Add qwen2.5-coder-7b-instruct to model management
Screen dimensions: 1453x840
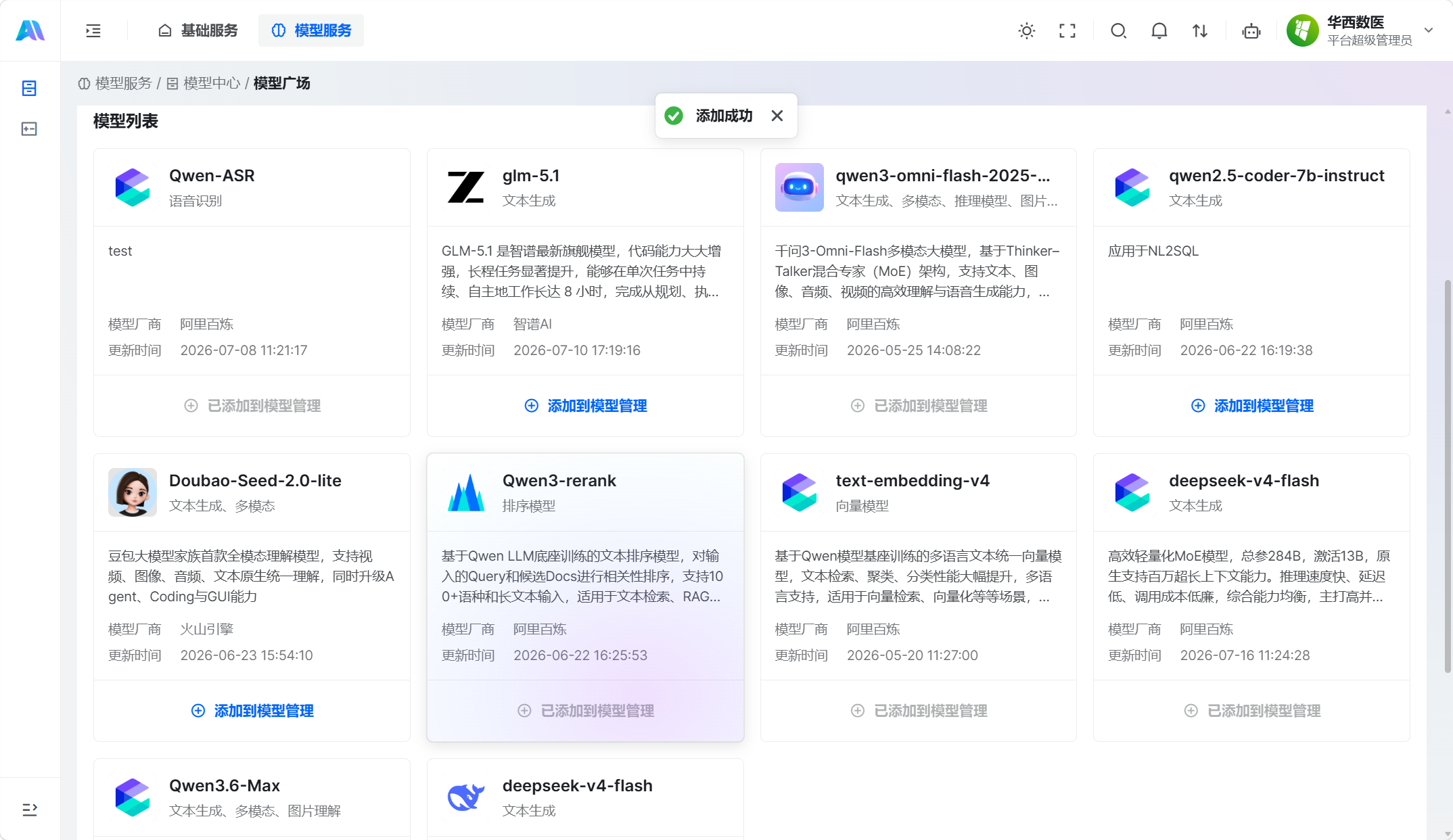pos(1252,406)
